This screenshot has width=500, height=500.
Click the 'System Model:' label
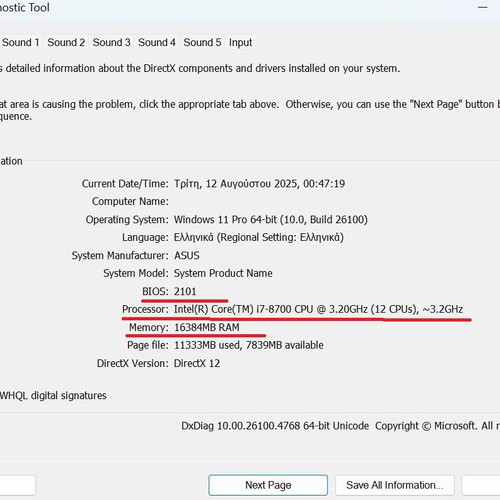pyautogui.click(x=136, y=273)
